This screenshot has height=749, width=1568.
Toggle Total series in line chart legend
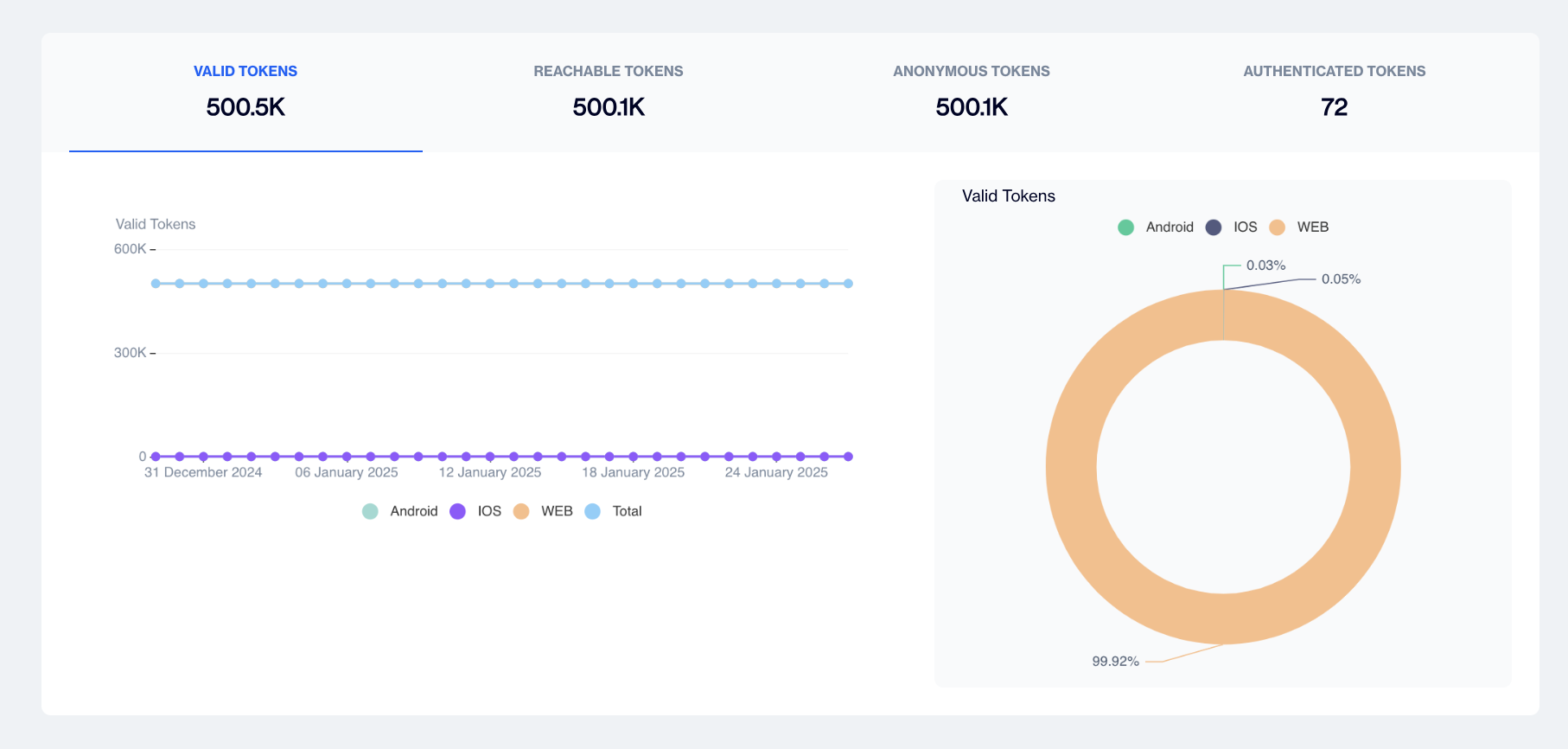[x=614, y=511]
